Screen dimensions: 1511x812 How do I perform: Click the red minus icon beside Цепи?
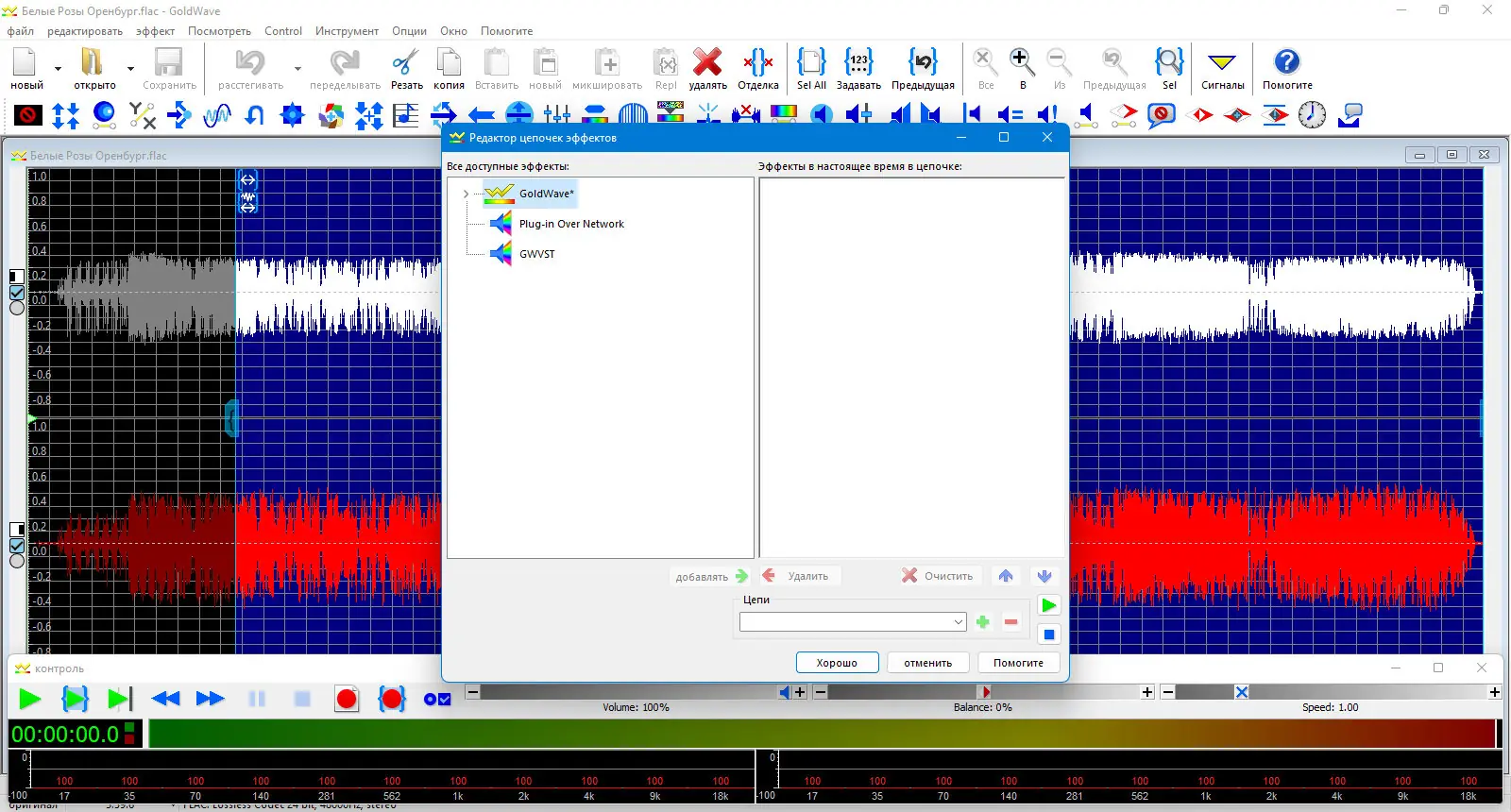(1011, 622)
